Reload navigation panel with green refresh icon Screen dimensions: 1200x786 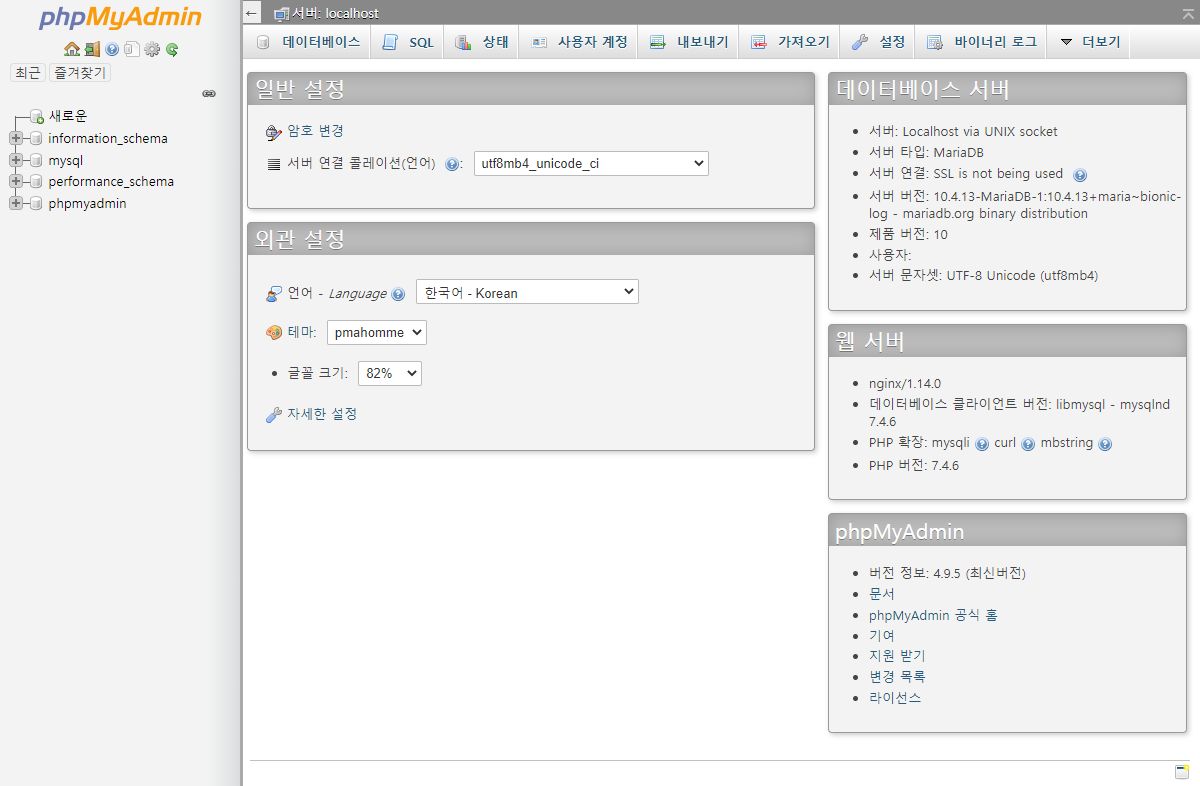pos(172,49)
